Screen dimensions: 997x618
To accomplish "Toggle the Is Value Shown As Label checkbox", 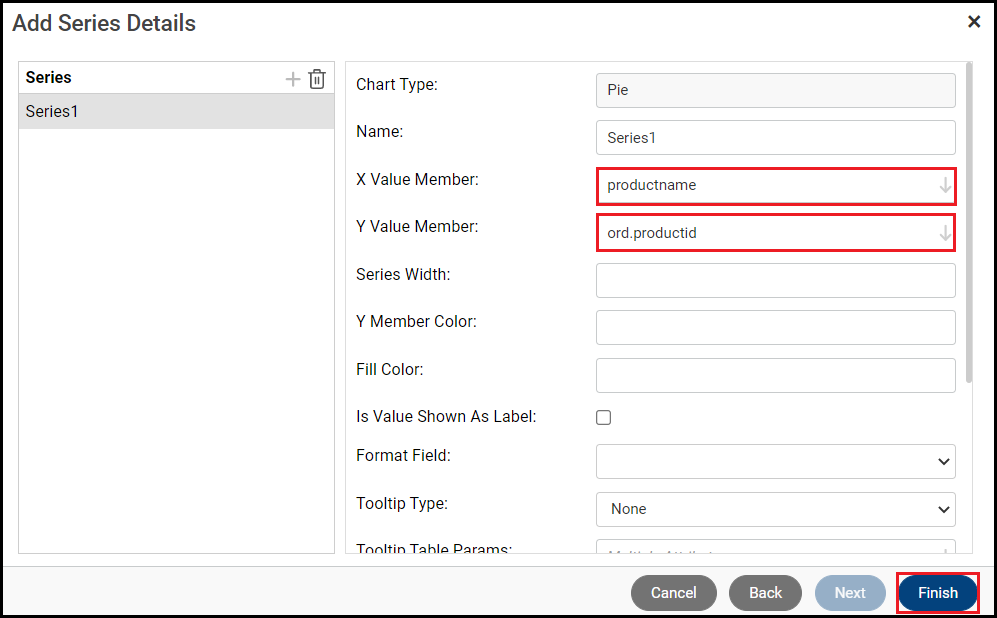I will pos(604,417).
